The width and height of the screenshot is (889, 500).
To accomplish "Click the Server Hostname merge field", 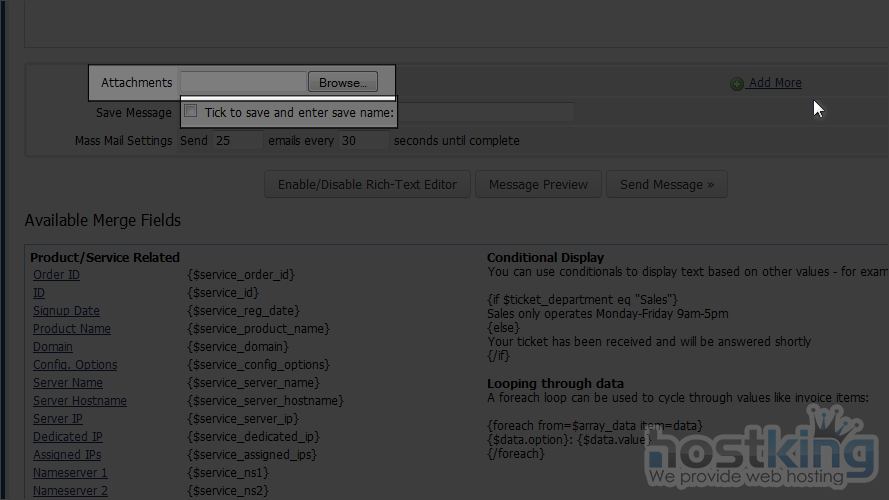I will click(x=79, y=401).
